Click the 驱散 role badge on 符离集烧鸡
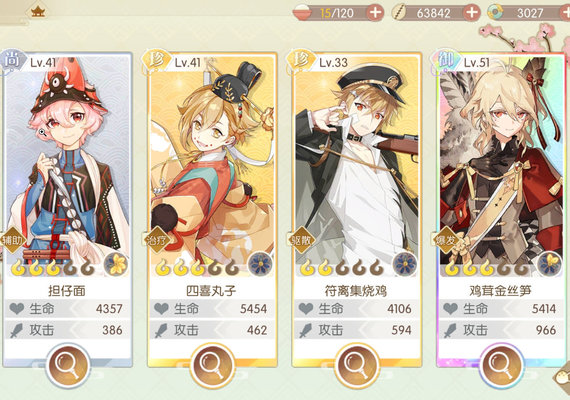The width and height of the screenshot is (570, 400). click(x=302, y=240)
